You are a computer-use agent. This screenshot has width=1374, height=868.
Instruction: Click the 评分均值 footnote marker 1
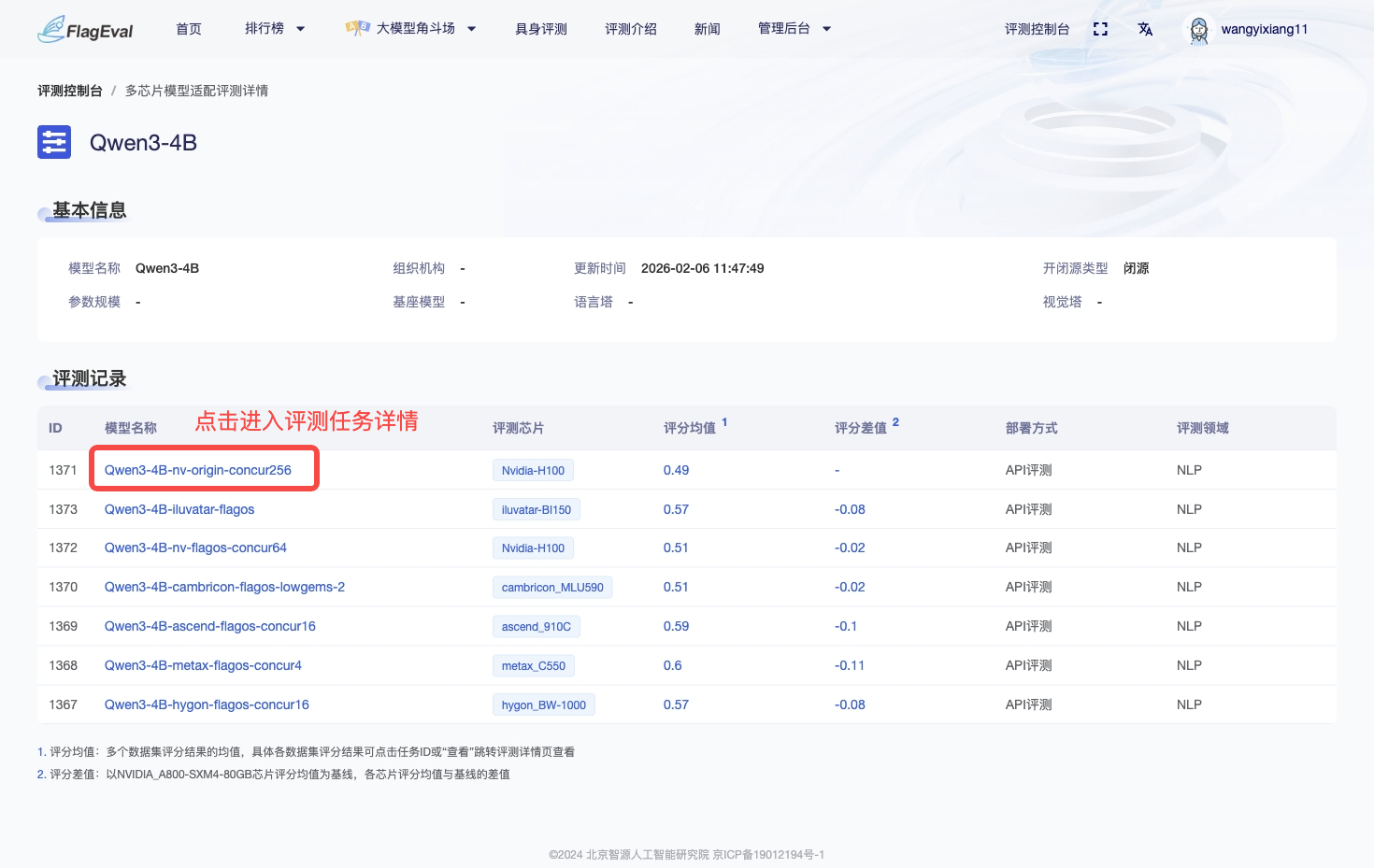727,421
